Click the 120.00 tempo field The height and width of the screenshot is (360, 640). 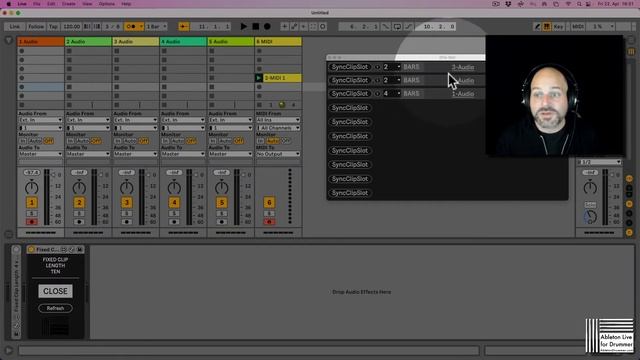72,27
